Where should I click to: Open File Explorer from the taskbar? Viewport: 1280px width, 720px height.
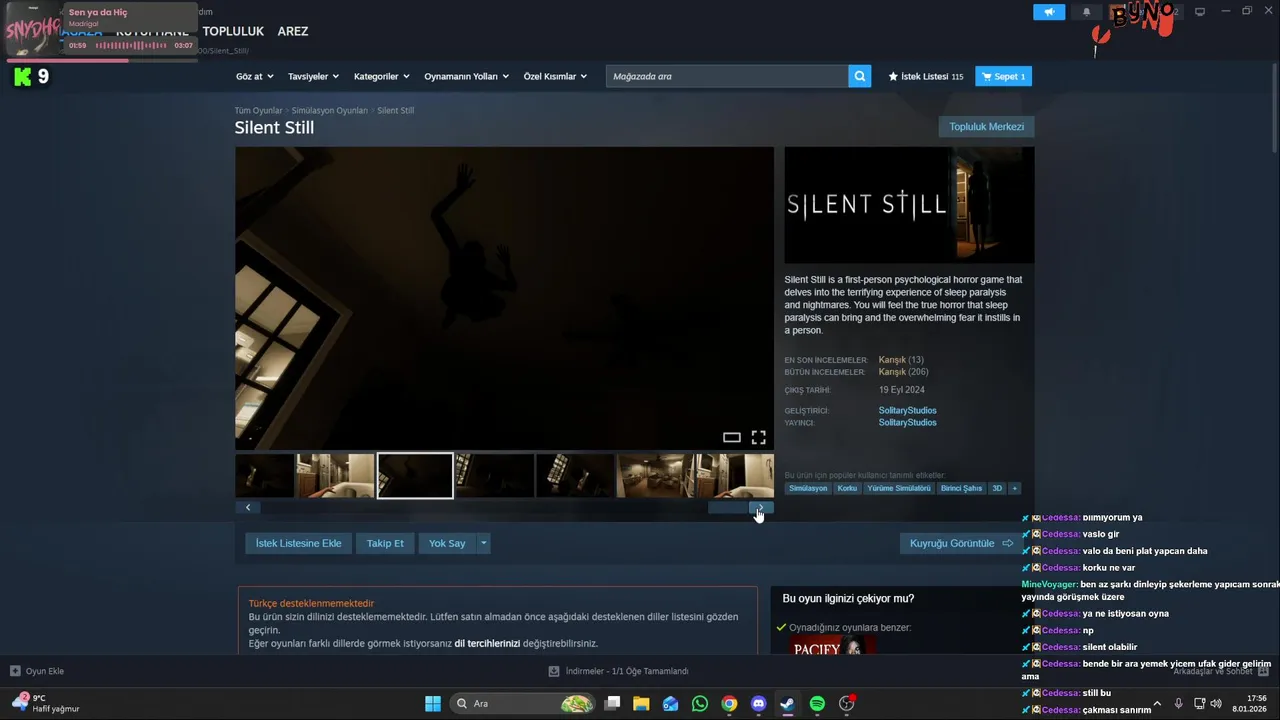(641, 703)
